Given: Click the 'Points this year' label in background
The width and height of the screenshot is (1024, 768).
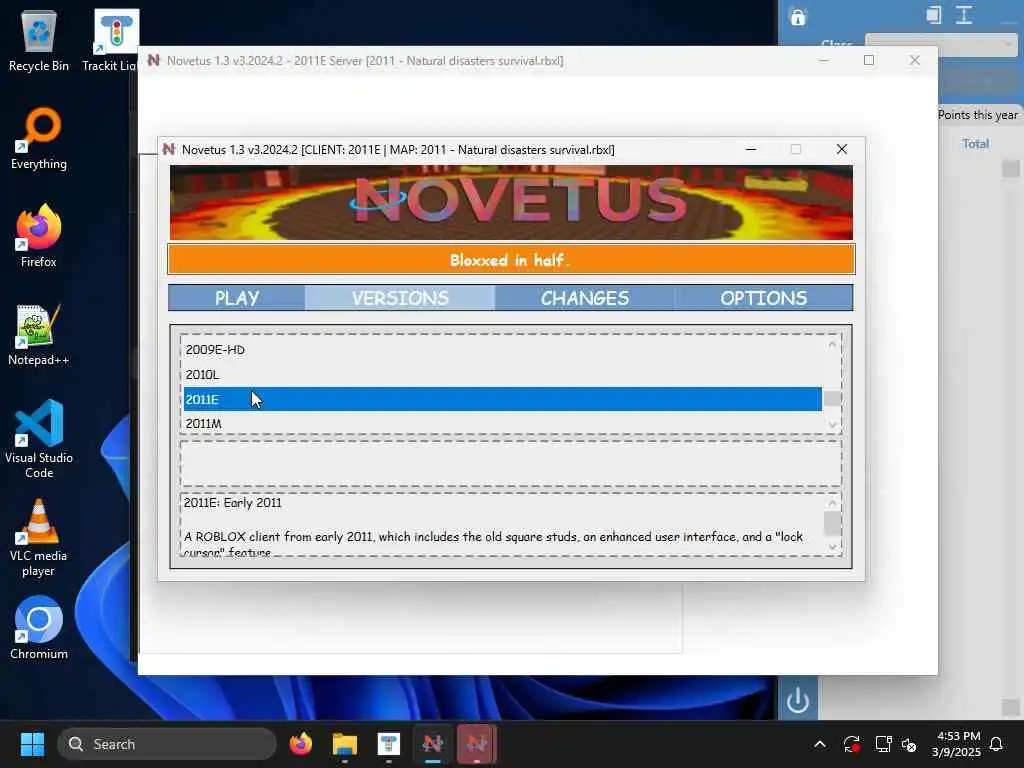Looking at the screenshot, I should coord(978,115).
